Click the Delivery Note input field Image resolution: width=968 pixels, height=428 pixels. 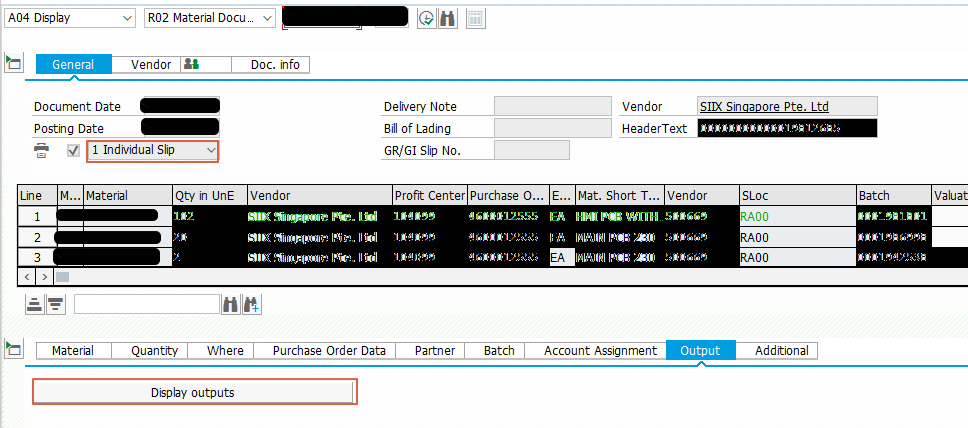pos(553,106)
